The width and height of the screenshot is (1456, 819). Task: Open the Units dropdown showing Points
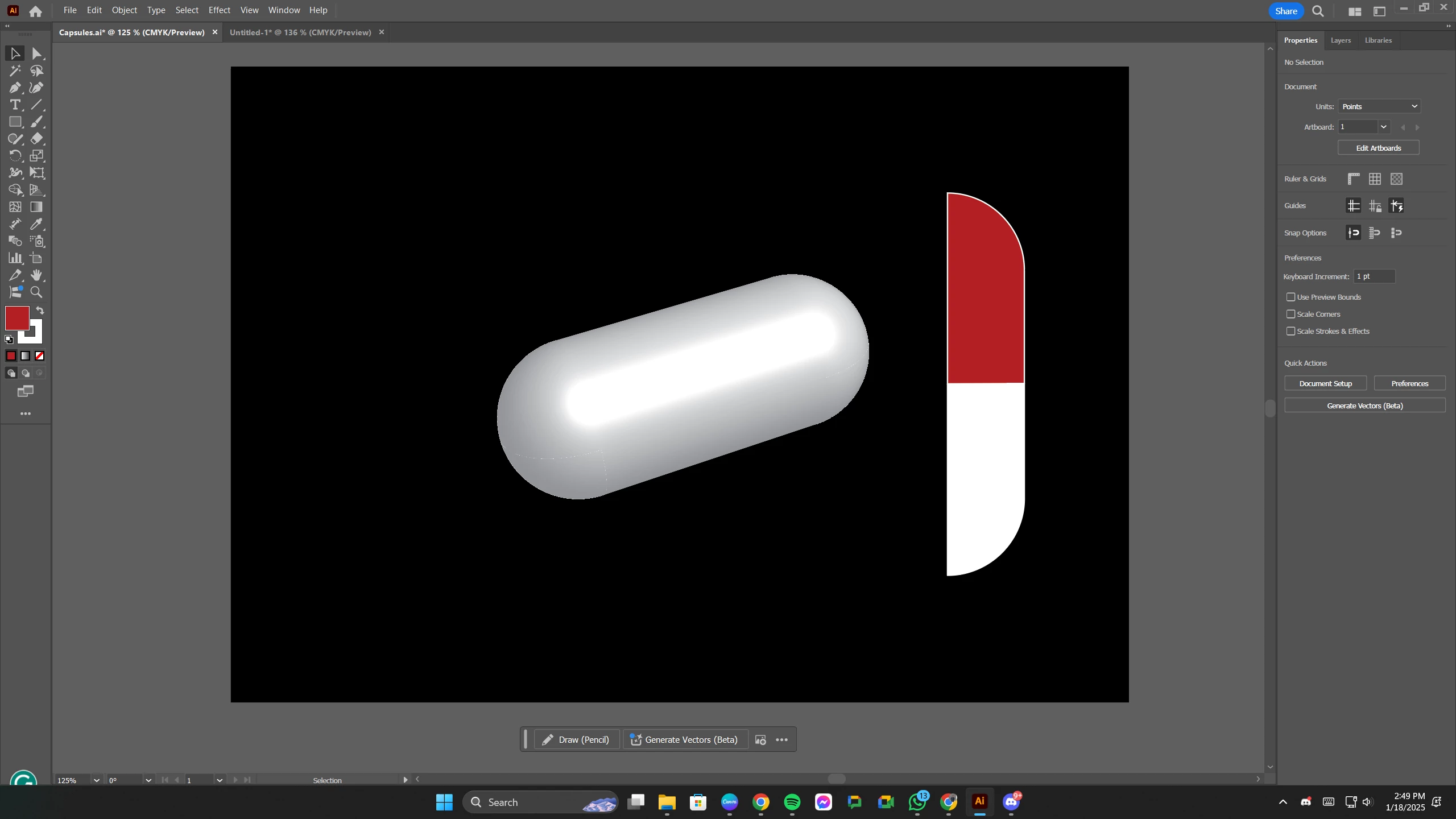pos(1379,106)
